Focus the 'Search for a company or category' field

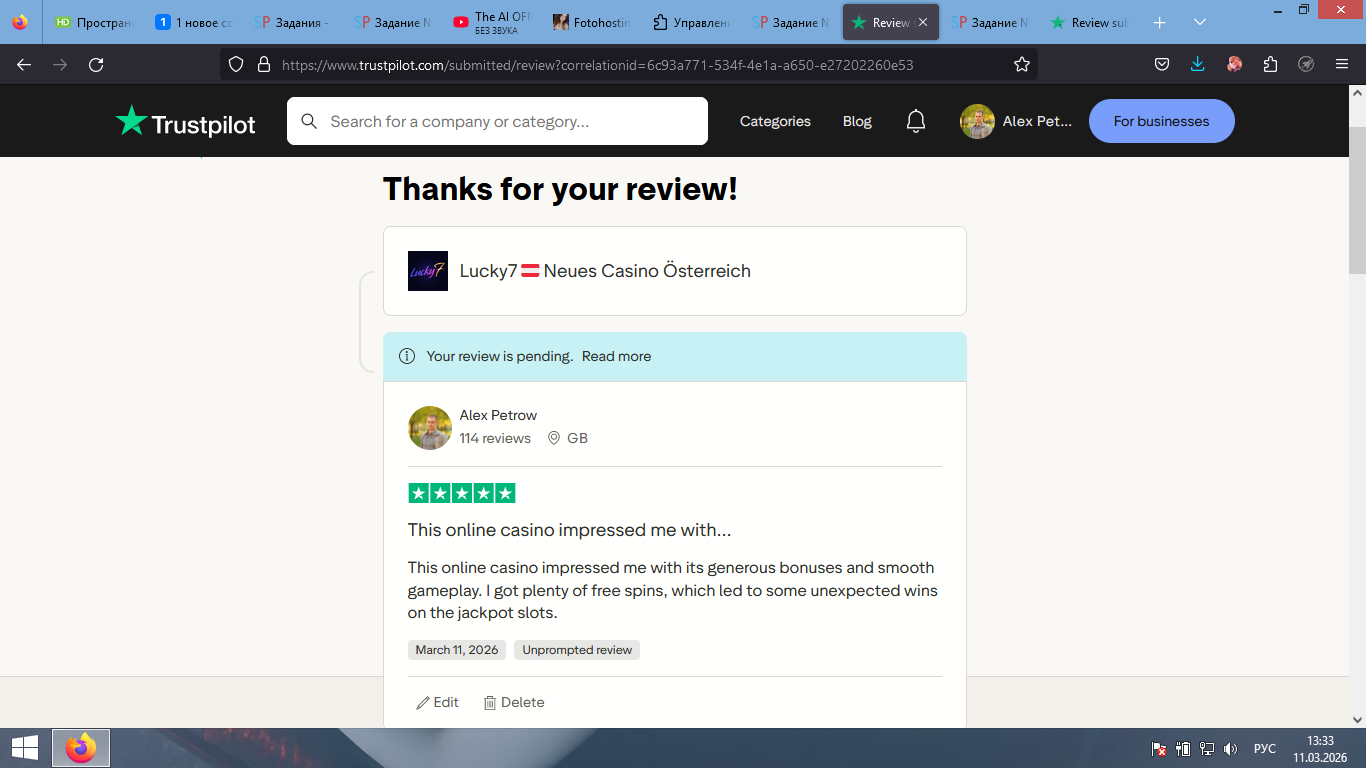[x=497, y=121]
